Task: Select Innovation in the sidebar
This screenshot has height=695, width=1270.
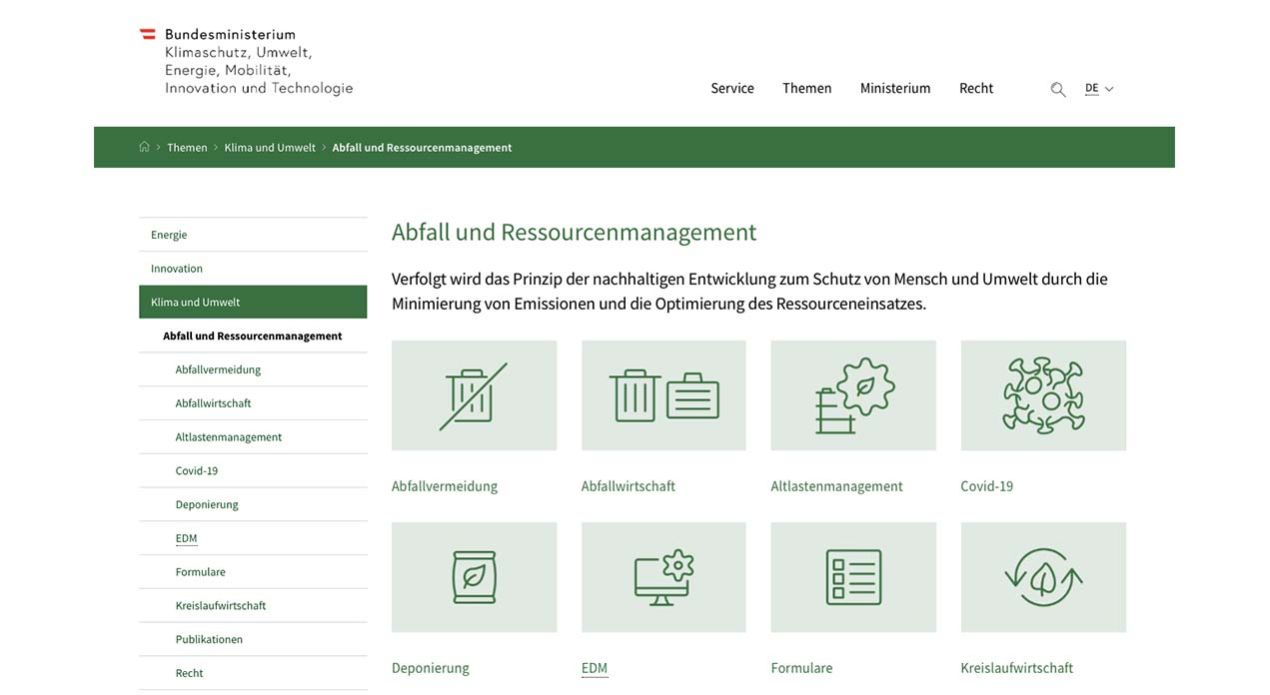Action: (253, 268)
